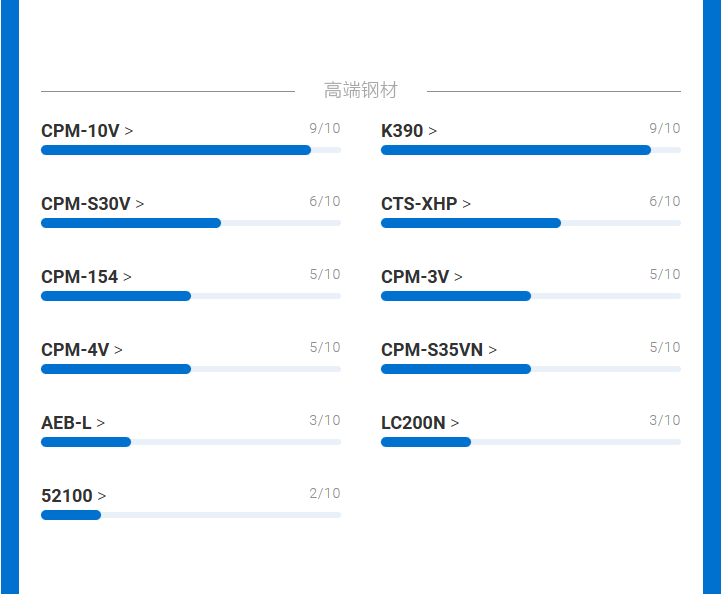Click the K390 rating progress bar
Screen dimensions: 721x594
coord(530,150)
